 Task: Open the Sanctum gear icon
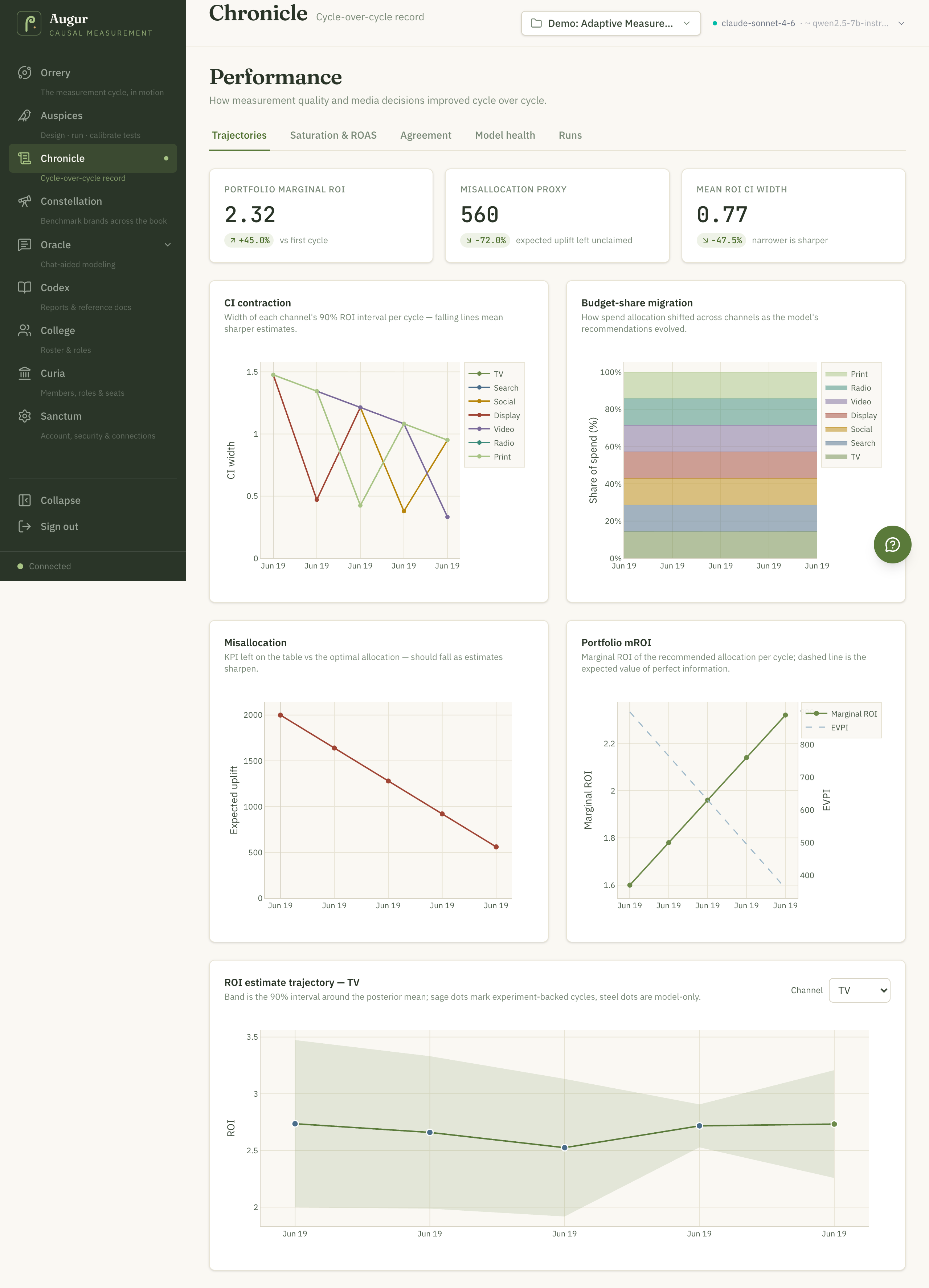24,416
